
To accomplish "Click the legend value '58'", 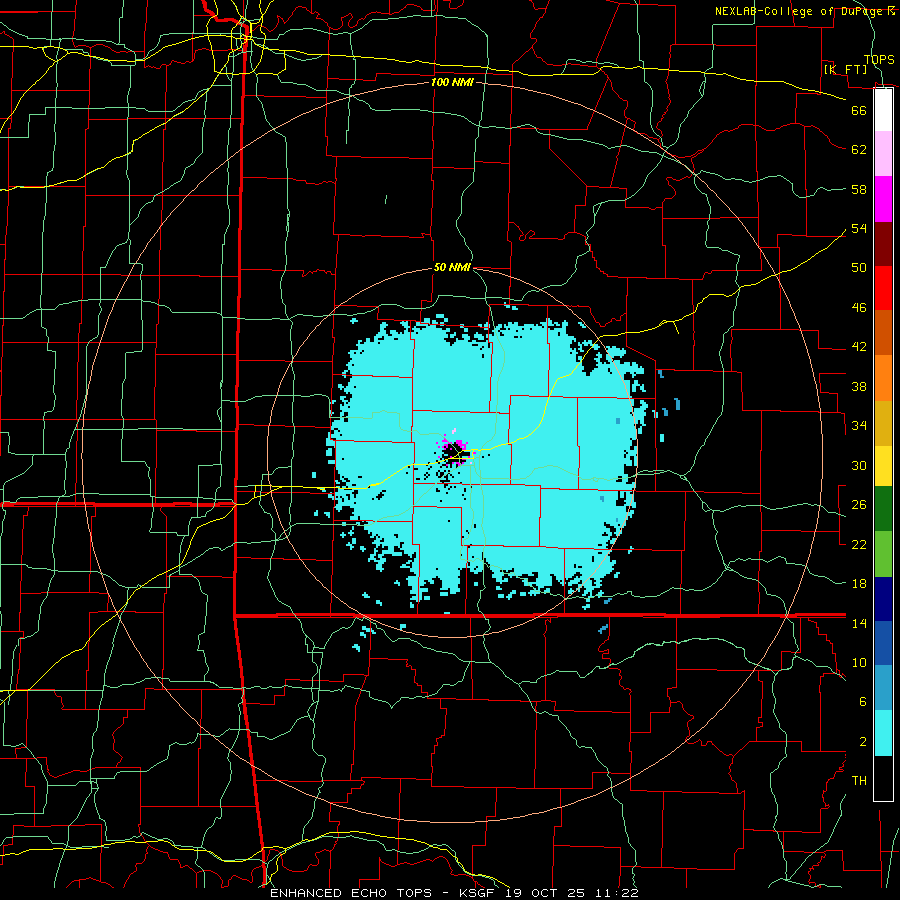I will point(859,189).
